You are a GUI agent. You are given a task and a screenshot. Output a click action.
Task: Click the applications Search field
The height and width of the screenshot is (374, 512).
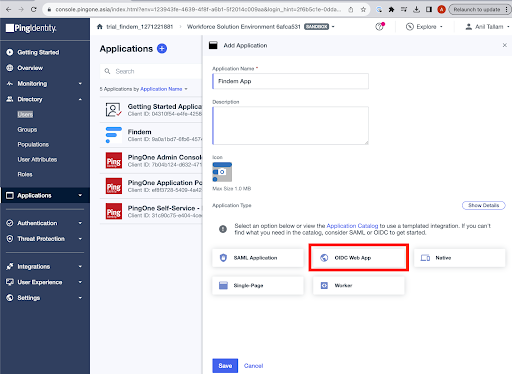[x=151, y=71]
